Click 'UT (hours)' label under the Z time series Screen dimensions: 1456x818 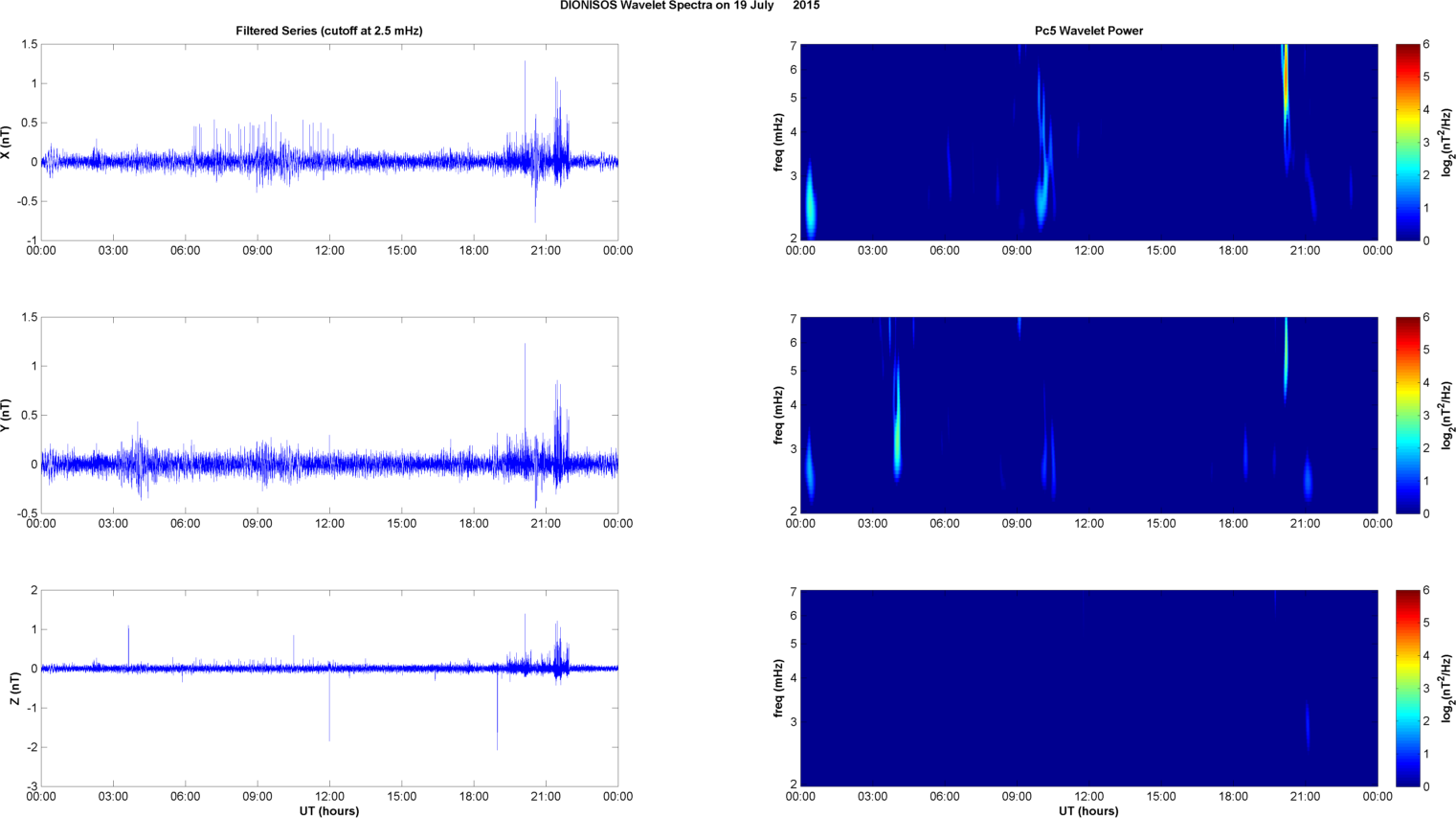329,811
